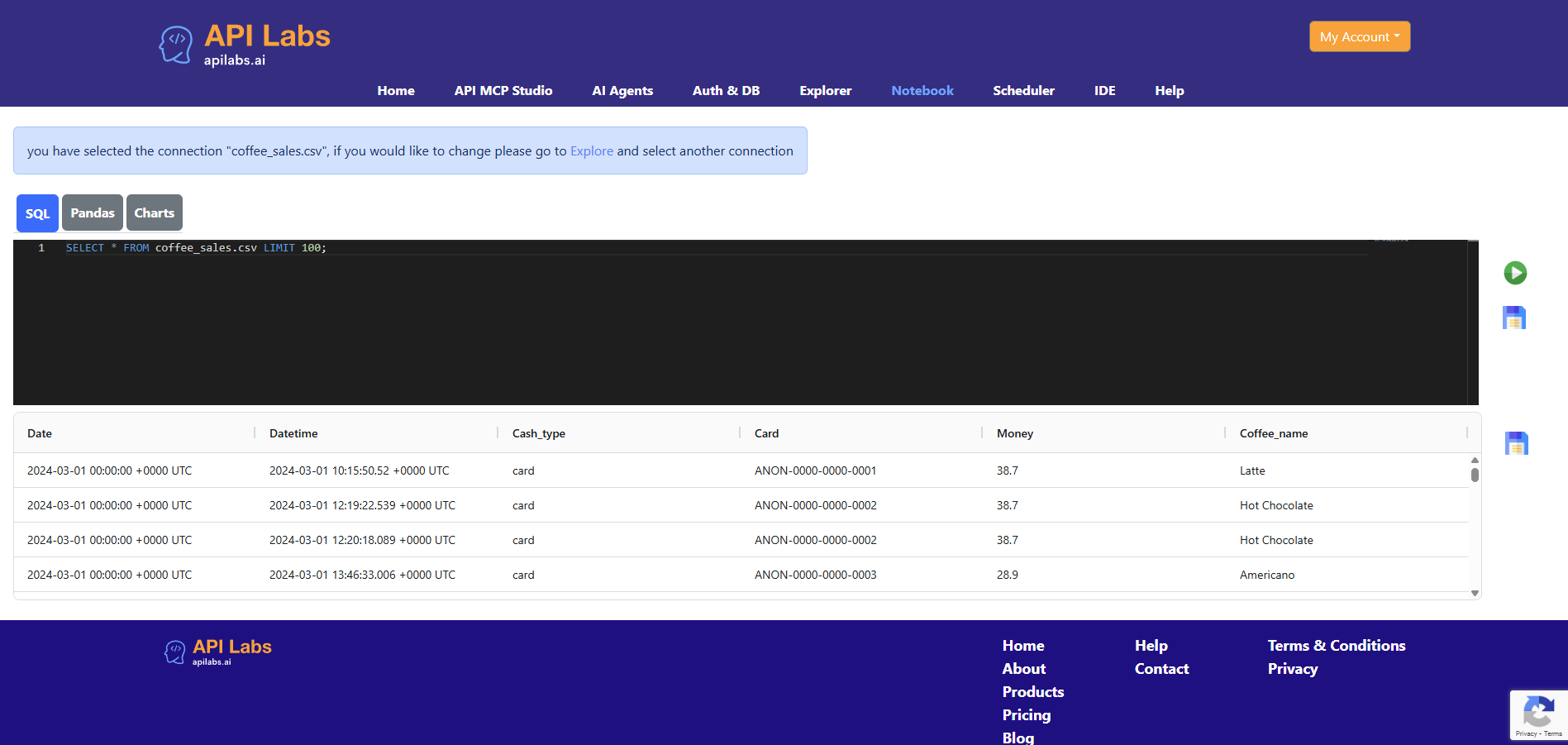Open the Explorer nav item
The width and height of the screenshot is (1568, 745).
825,91
